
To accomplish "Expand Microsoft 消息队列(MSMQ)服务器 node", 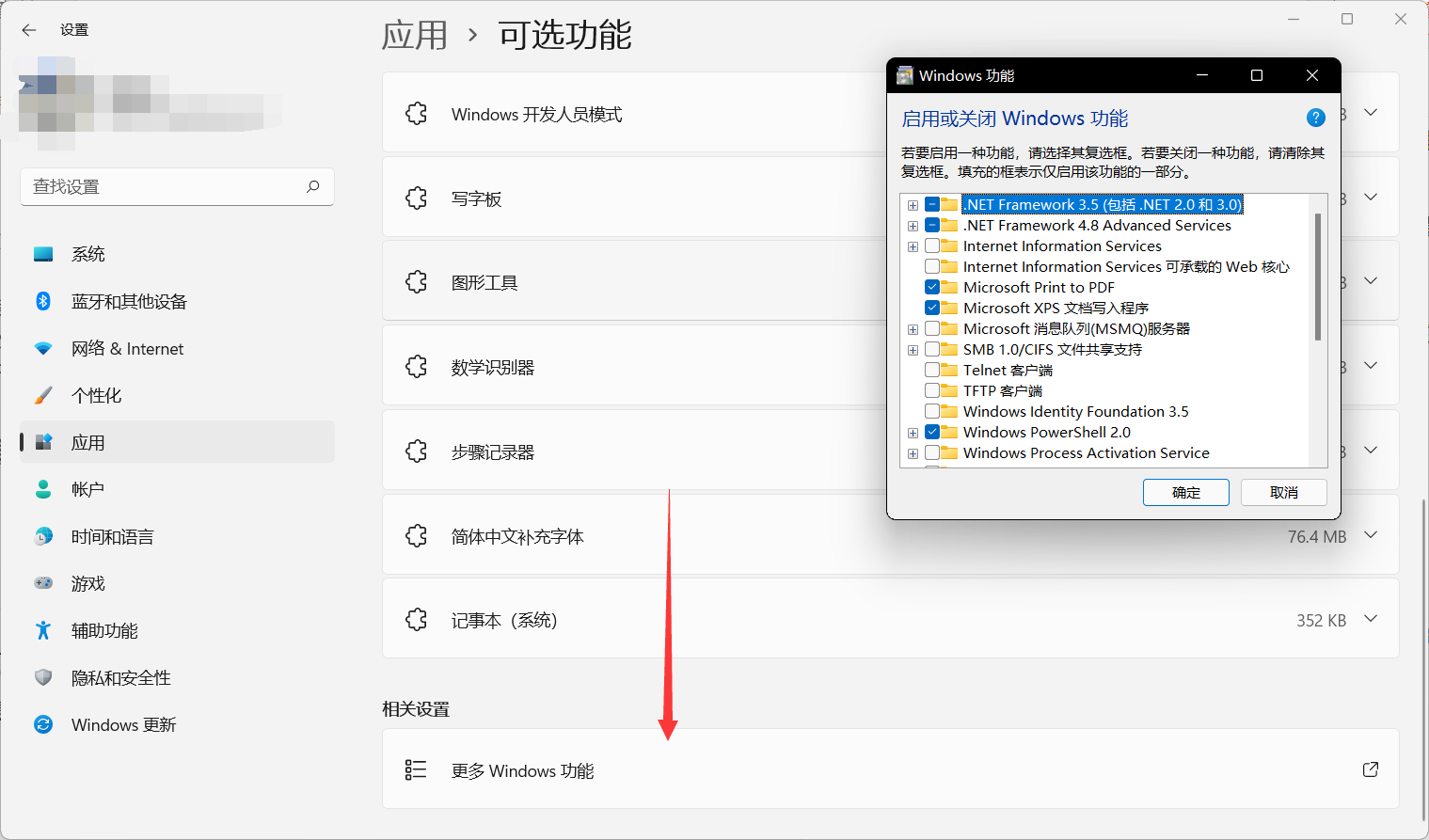I will (x=913, y=329).
